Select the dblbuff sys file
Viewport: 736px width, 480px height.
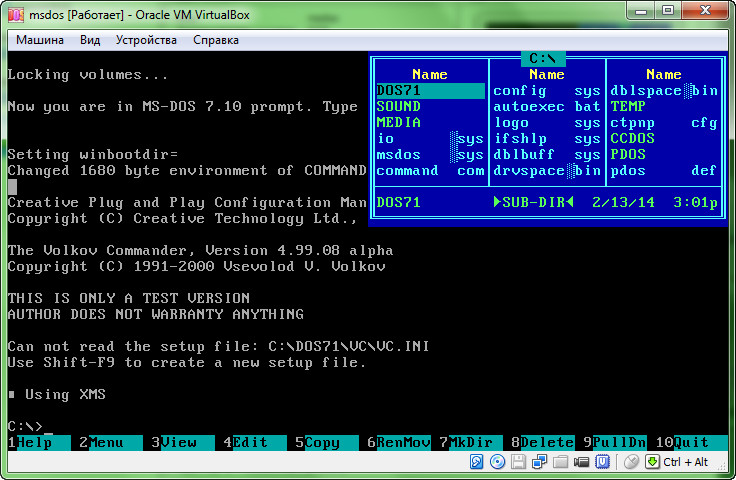[547, 154]
